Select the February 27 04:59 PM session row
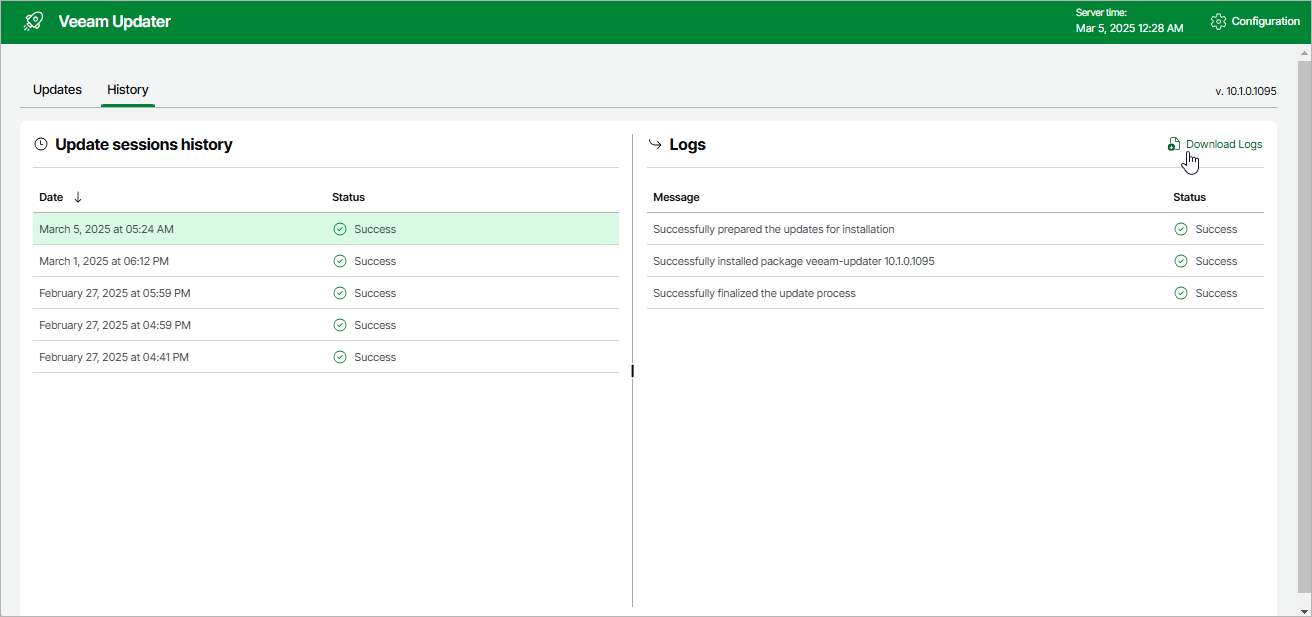Image resolution: width=1312 pixels, height=617 pixels. click(114, 325)
